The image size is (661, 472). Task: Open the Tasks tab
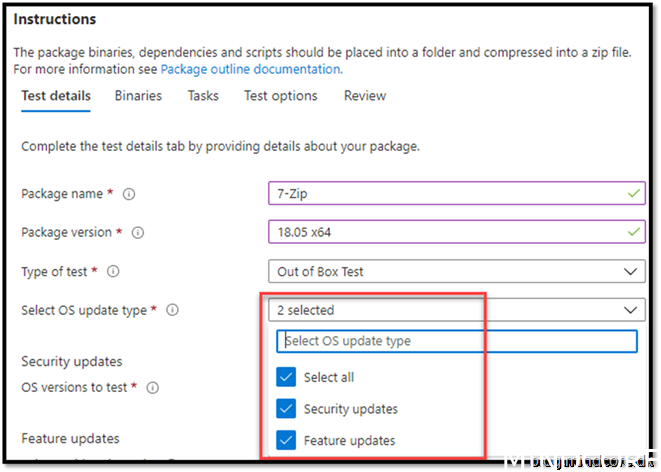[x=203, y=96]
